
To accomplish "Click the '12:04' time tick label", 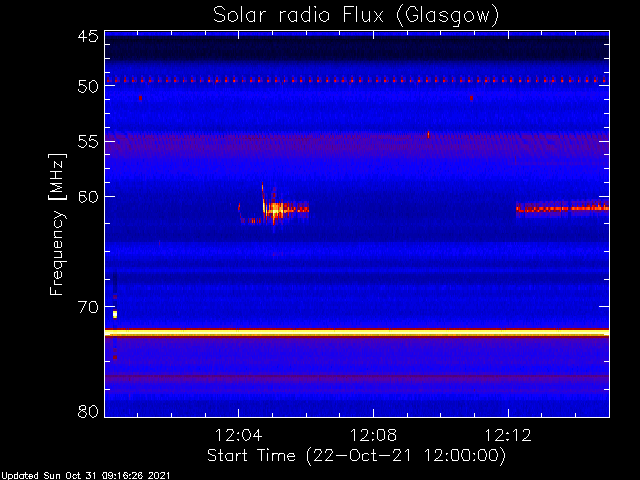I will (x=238, y=435).
